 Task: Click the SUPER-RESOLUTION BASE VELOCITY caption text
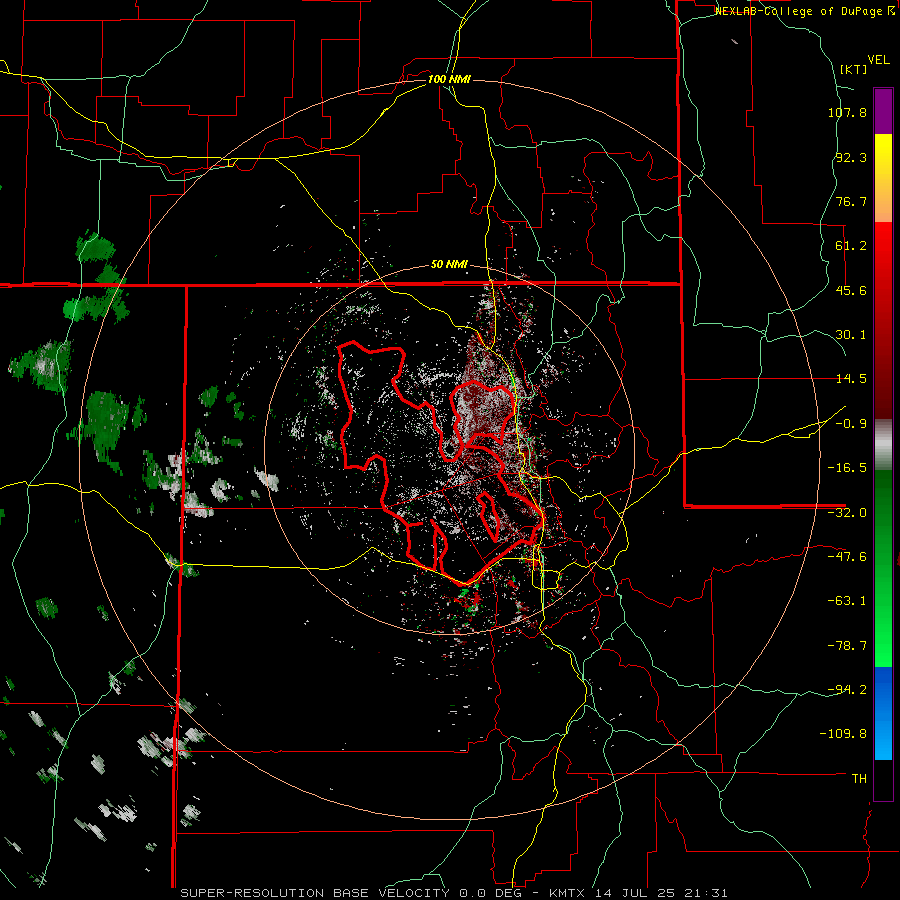click(315, 893)
